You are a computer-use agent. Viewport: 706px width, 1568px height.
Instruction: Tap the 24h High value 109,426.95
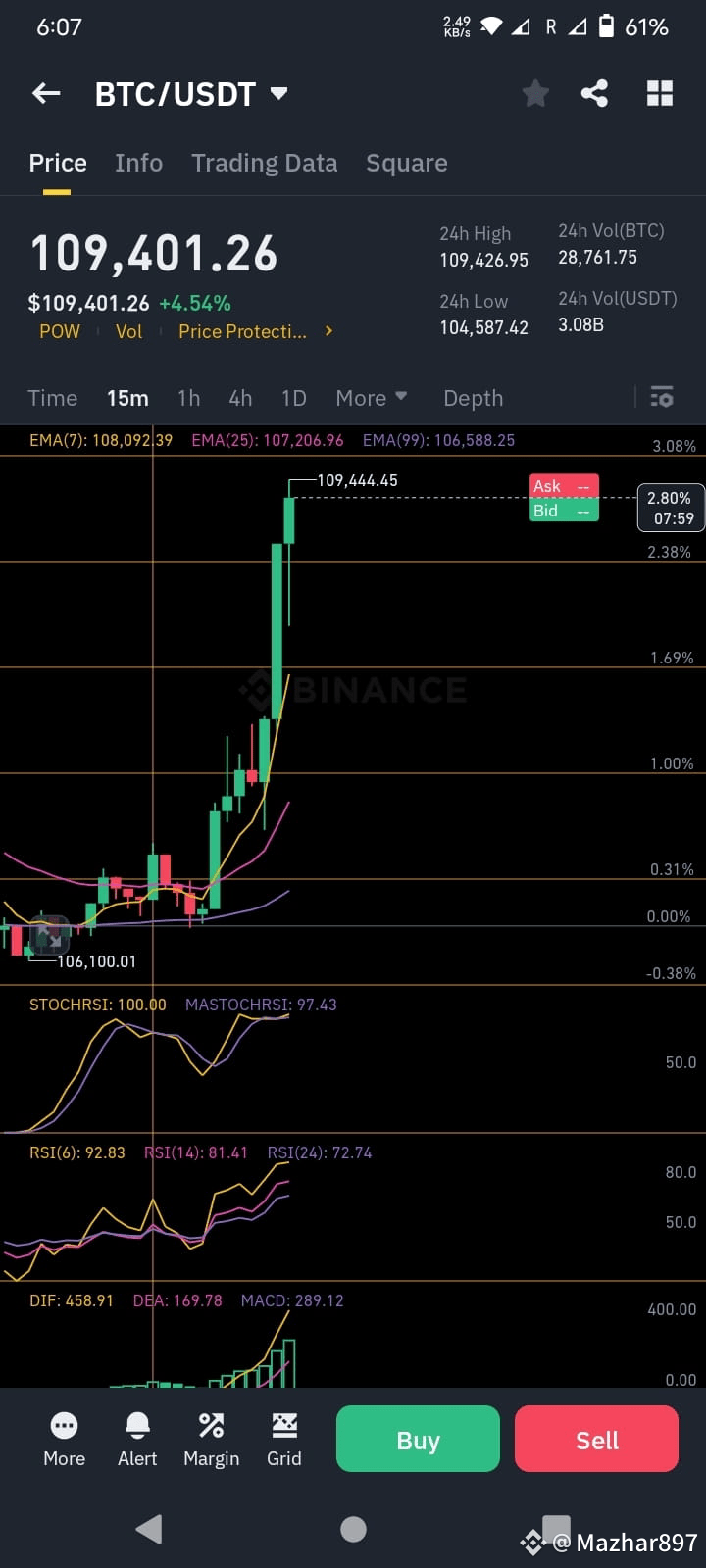tap(483, 260)
